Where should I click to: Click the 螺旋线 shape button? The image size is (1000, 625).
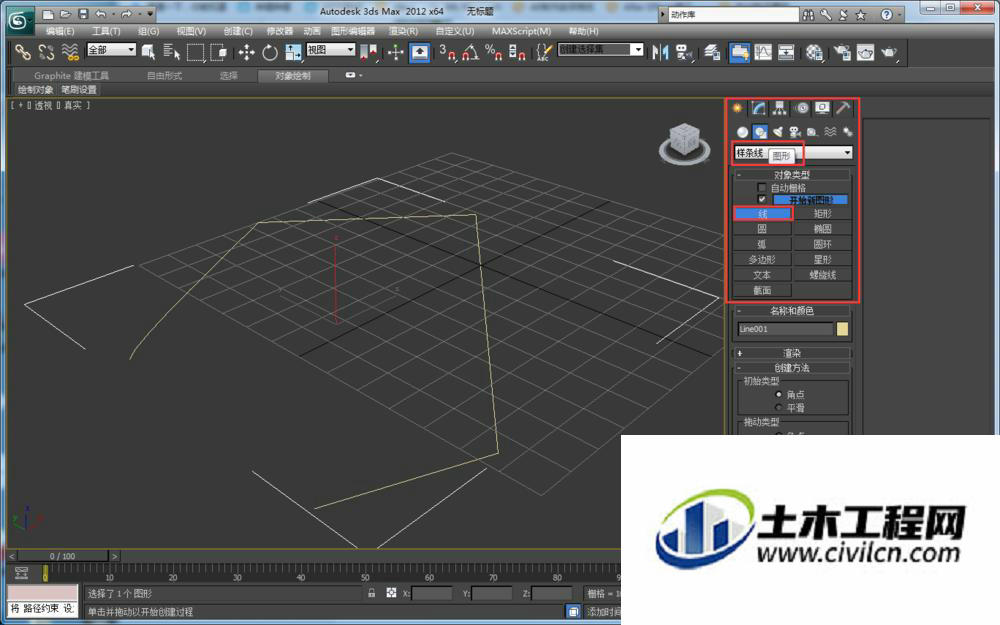pos(823,274)
